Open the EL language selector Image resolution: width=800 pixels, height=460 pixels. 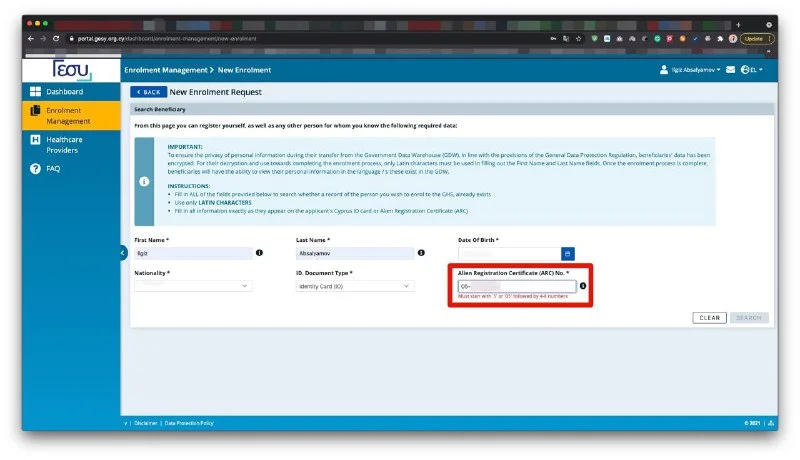tap(752, 70)
